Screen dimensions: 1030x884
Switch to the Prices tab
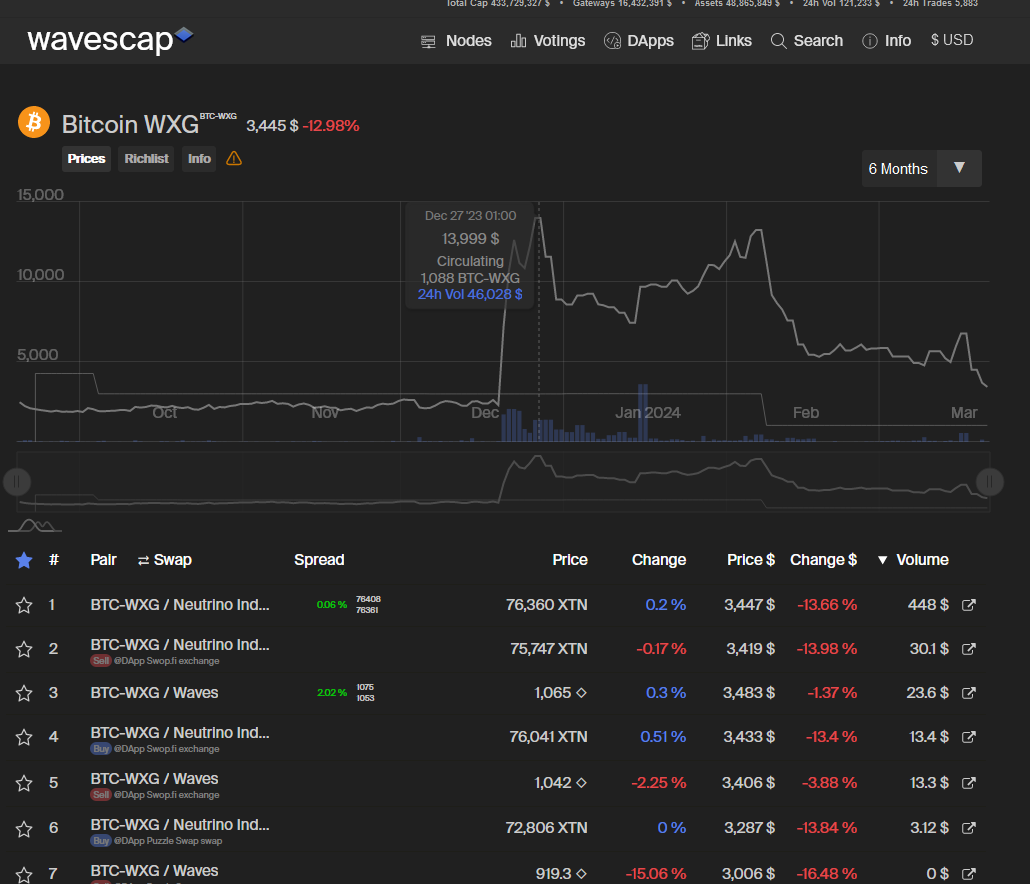coord(86,159)
